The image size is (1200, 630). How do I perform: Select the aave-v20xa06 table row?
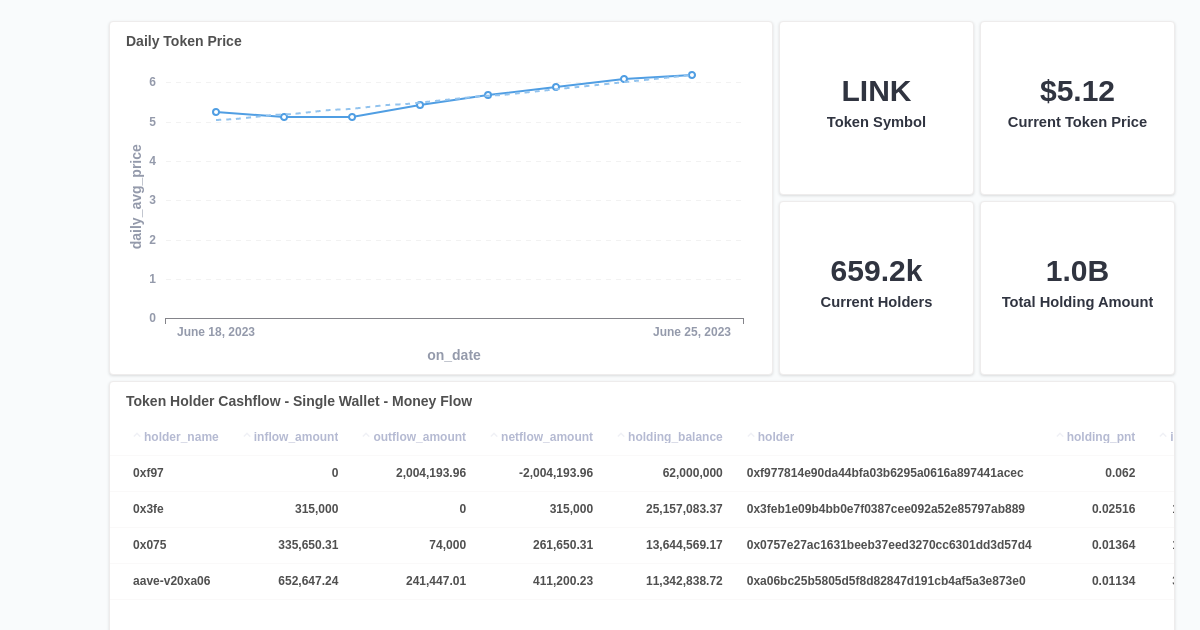(400, 580)
